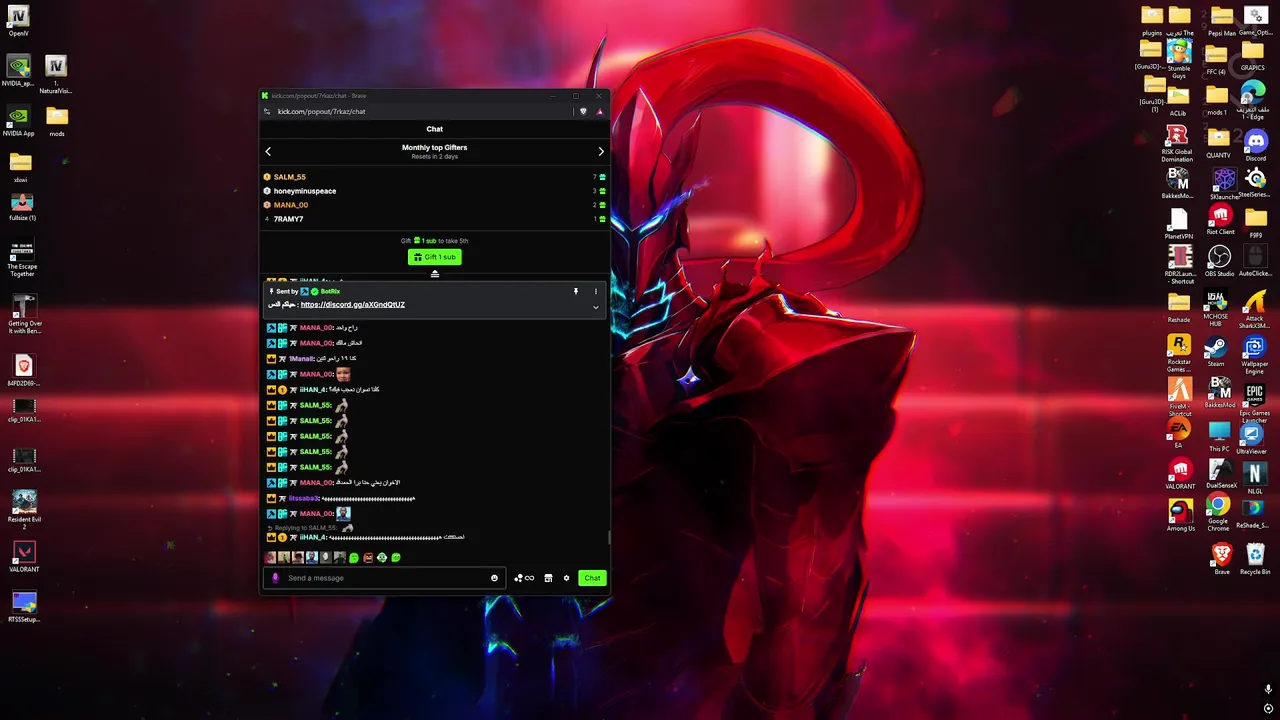Image resolution: width=1280 pixels, height=720 pixels.
Task: Open the RTSSSetup desktop icon
Action: 24,607
